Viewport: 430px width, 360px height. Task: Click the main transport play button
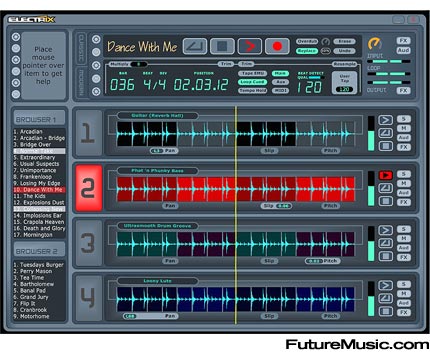click(x=250, y=46)
